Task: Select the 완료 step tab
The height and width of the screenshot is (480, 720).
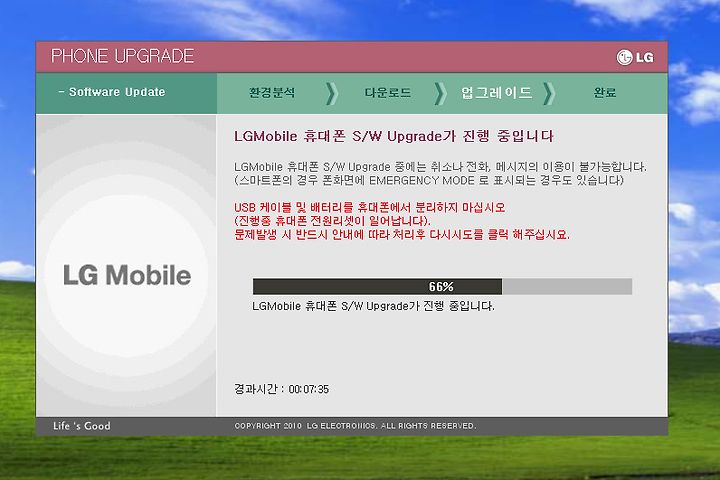Action: [x=604, y=92]
